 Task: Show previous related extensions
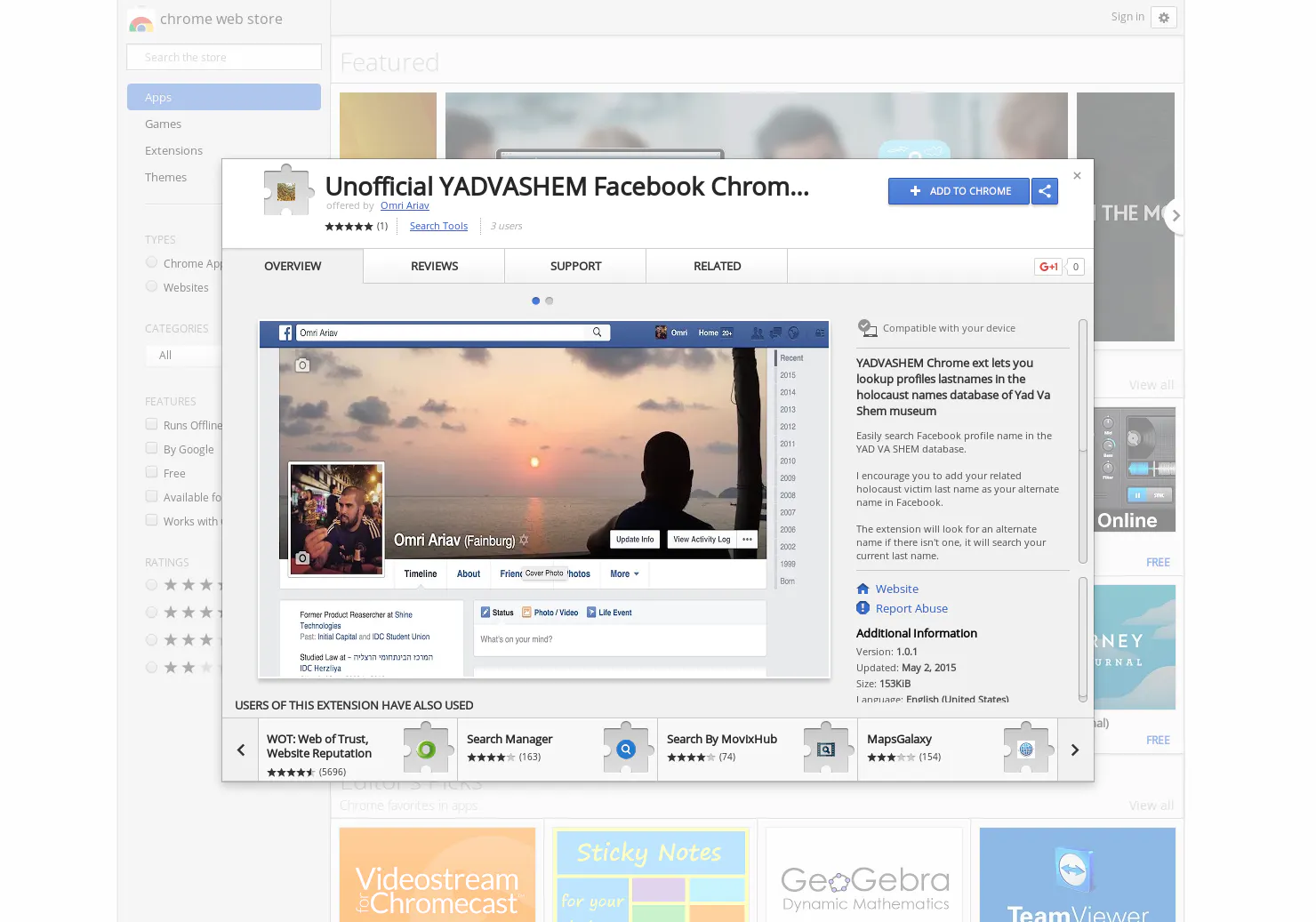point(241,750)
